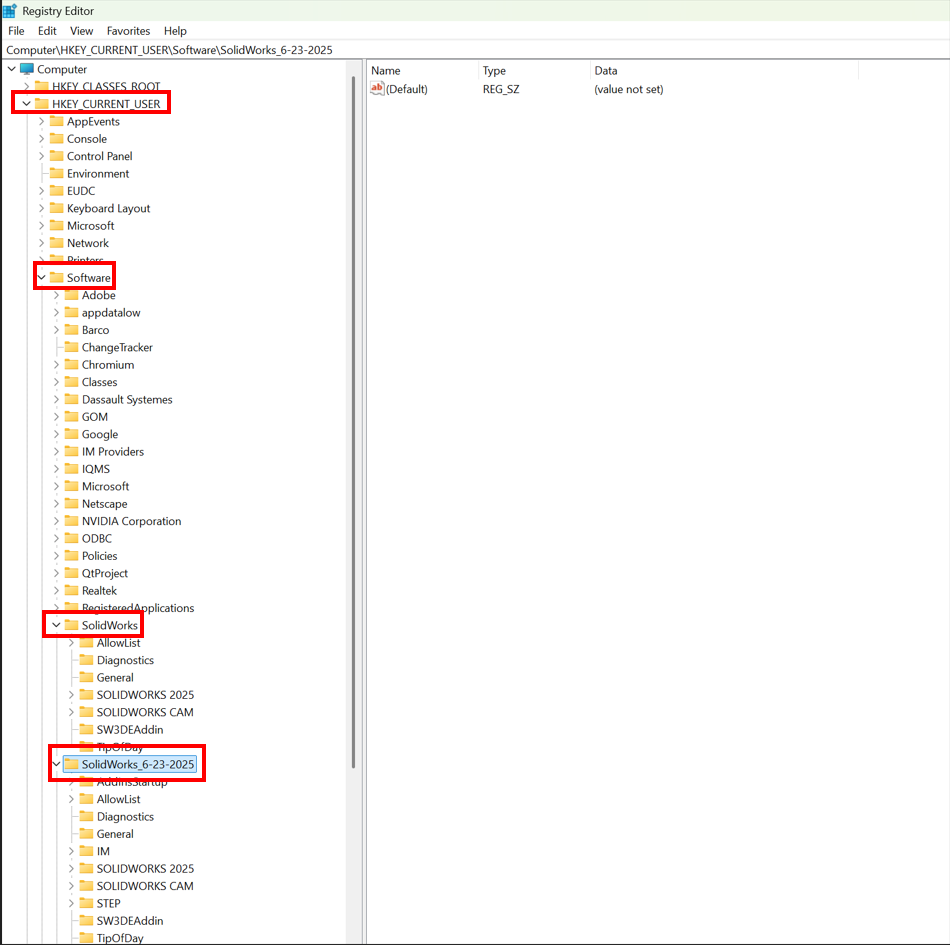Click the (Default) string value icon
The width and height of the screenshot is (950, 945).
[377, 88]
